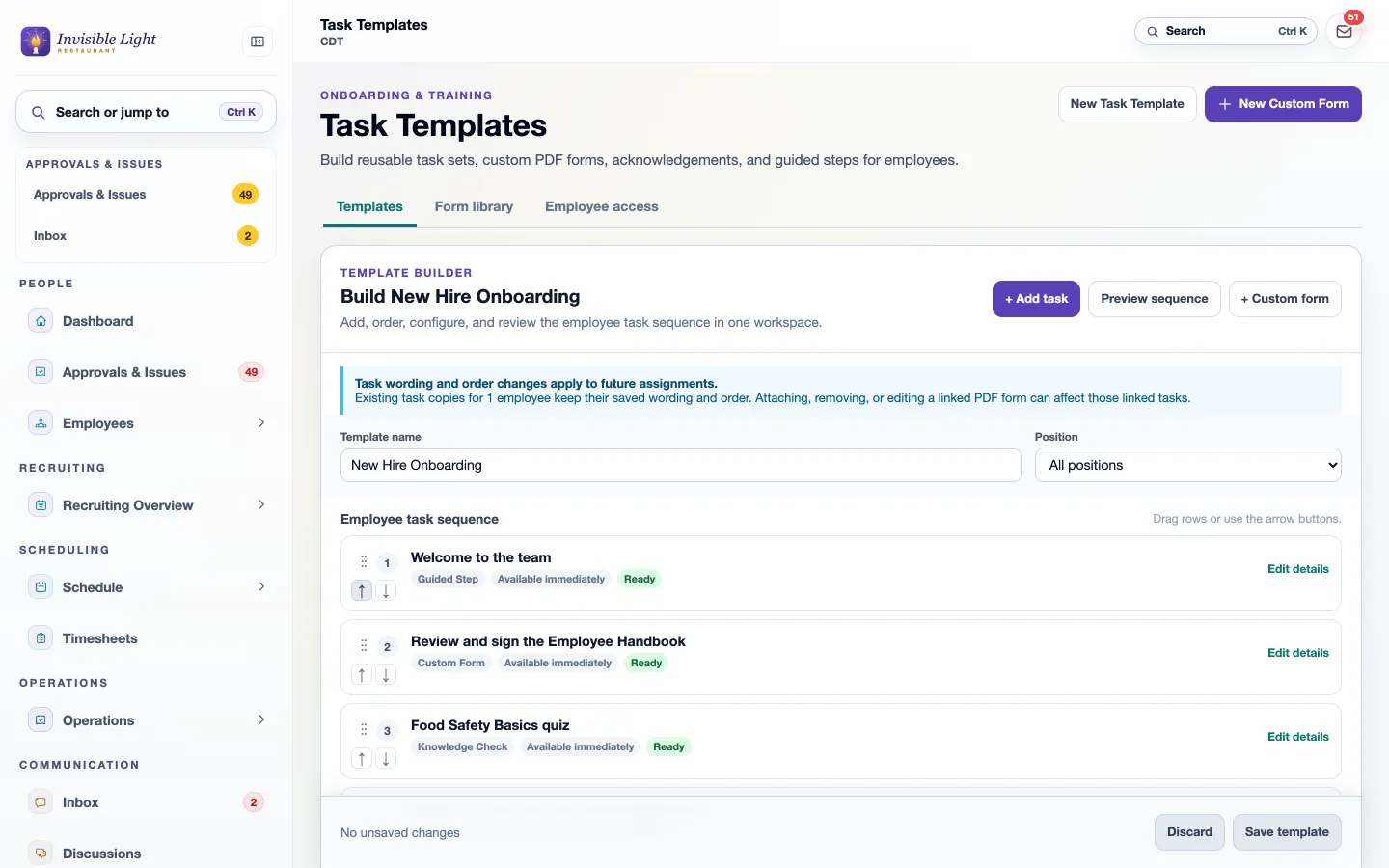Click the New Task Template button
The height and width of the screenshot is (868, 1389).
[x=1127, y=104]
